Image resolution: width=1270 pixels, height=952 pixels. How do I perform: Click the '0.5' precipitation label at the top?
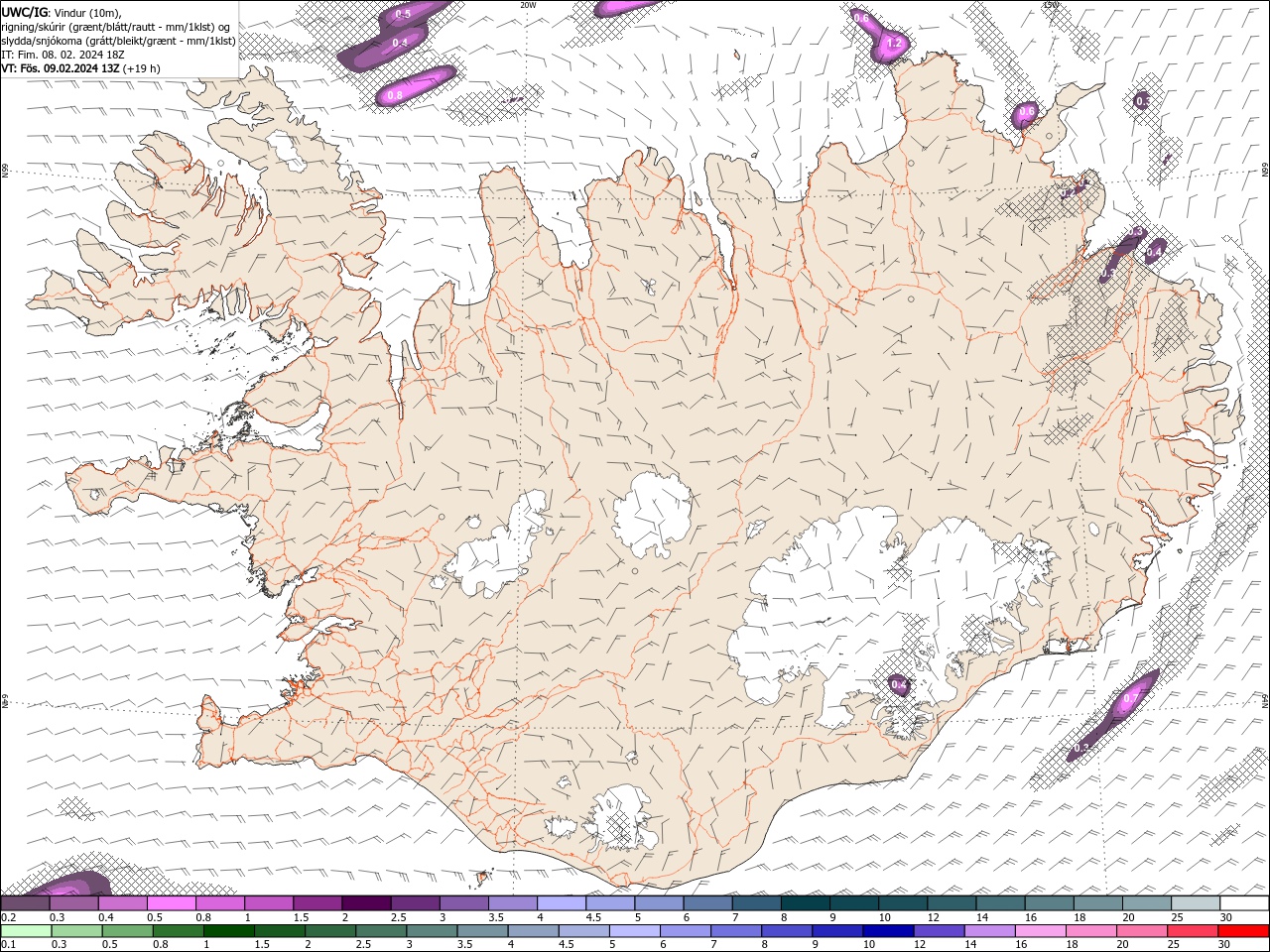coord(403,14)
